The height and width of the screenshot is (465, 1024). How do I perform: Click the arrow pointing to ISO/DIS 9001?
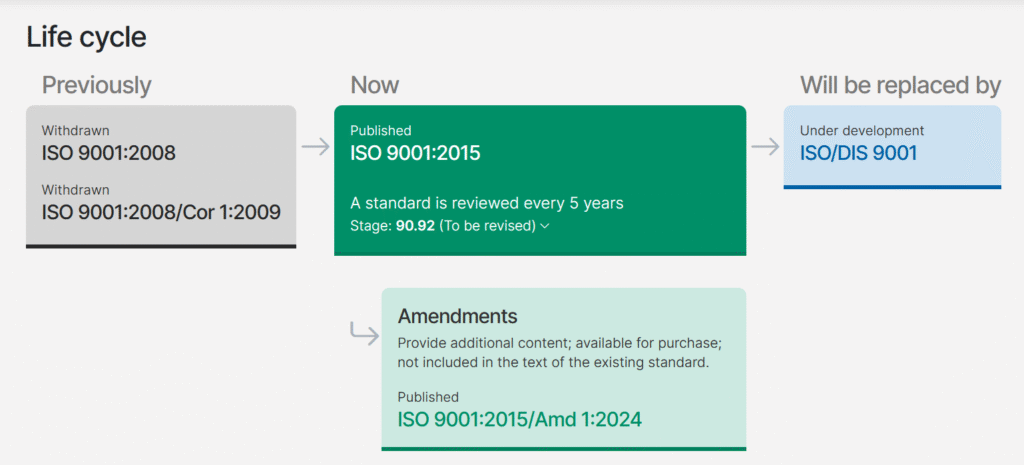pyautogui.click(x=765, y=147)
